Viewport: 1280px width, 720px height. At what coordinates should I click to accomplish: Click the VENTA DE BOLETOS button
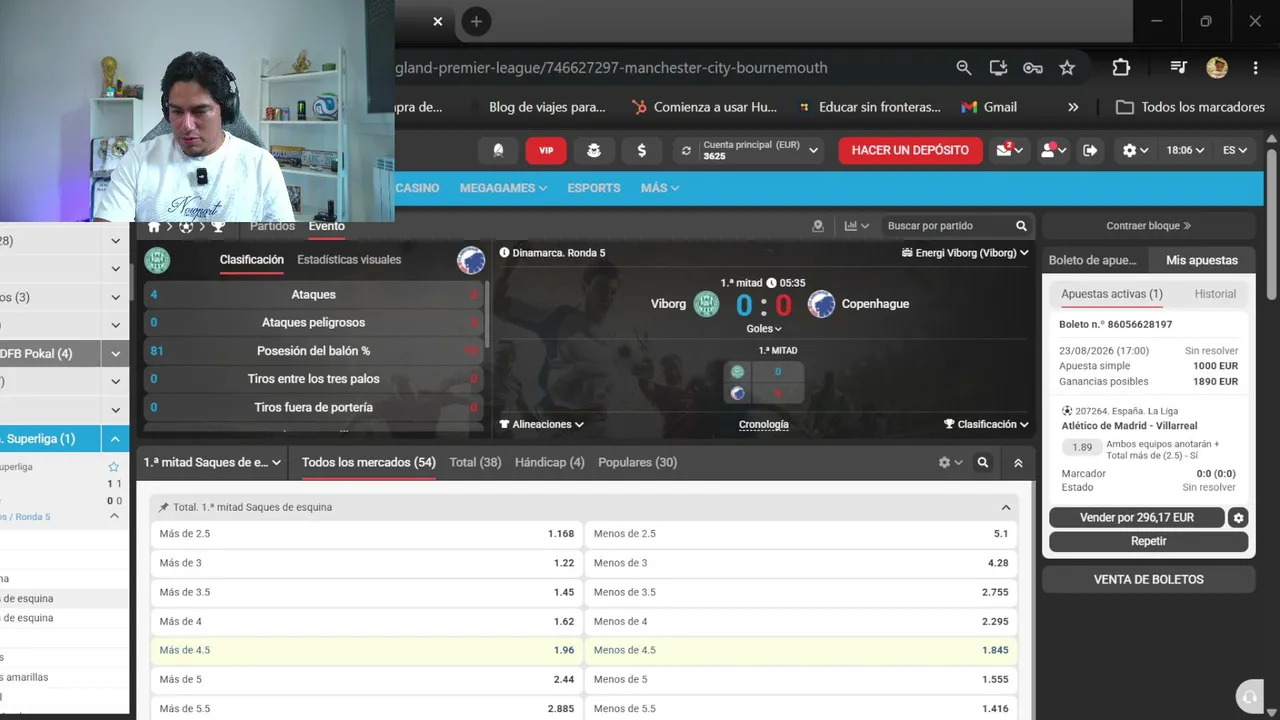pos(1149,580)
